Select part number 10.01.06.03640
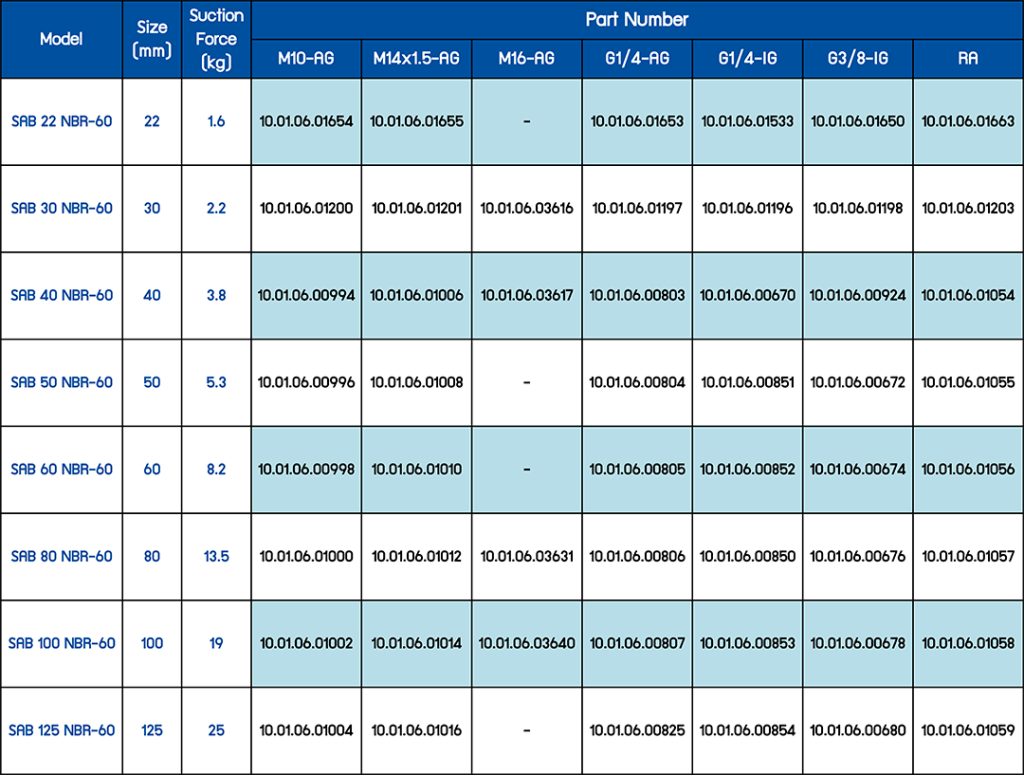This screenshot has width=1024, height=775. click(x=526, y=643)
